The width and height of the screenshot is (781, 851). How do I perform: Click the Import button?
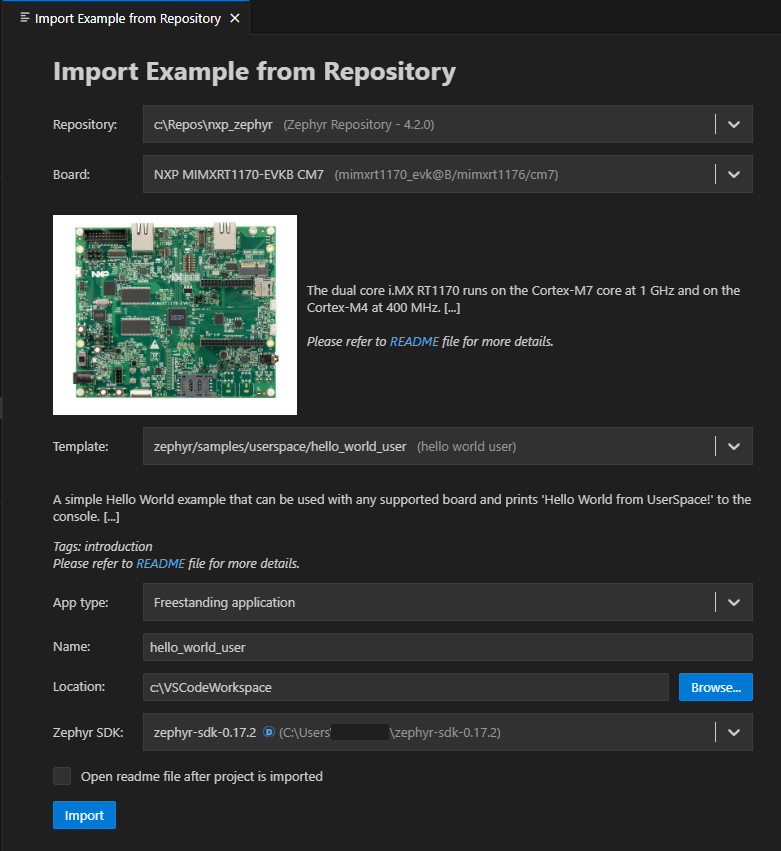(x=84, y=814)
